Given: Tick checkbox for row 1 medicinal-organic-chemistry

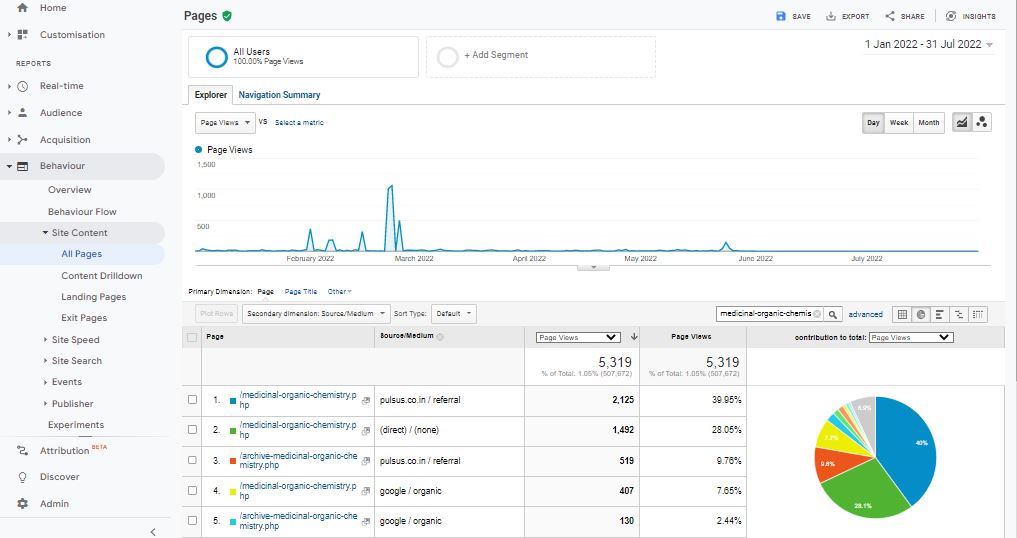Looking at the screenshot, I should click(193, 400).
